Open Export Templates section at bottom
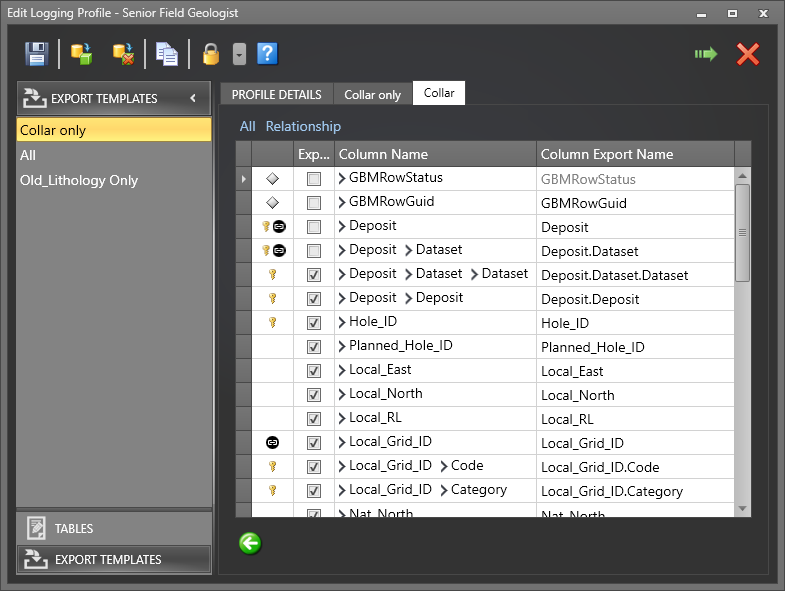 114,559
